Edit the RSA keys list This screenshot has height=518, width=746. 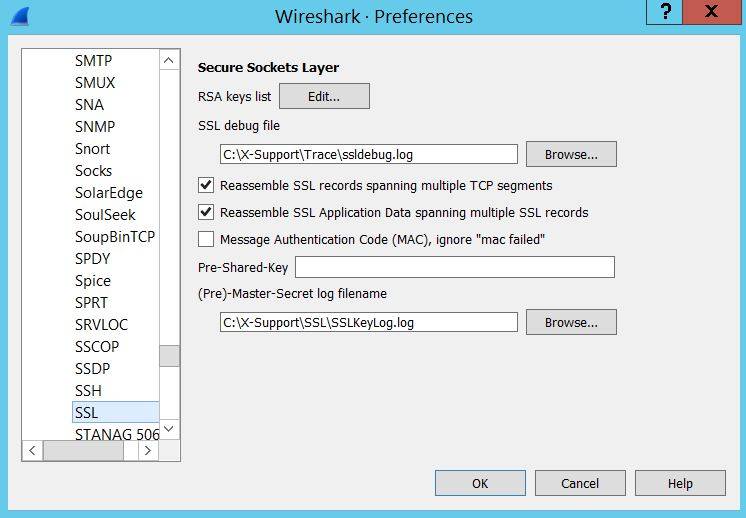[x=324, y=97]
